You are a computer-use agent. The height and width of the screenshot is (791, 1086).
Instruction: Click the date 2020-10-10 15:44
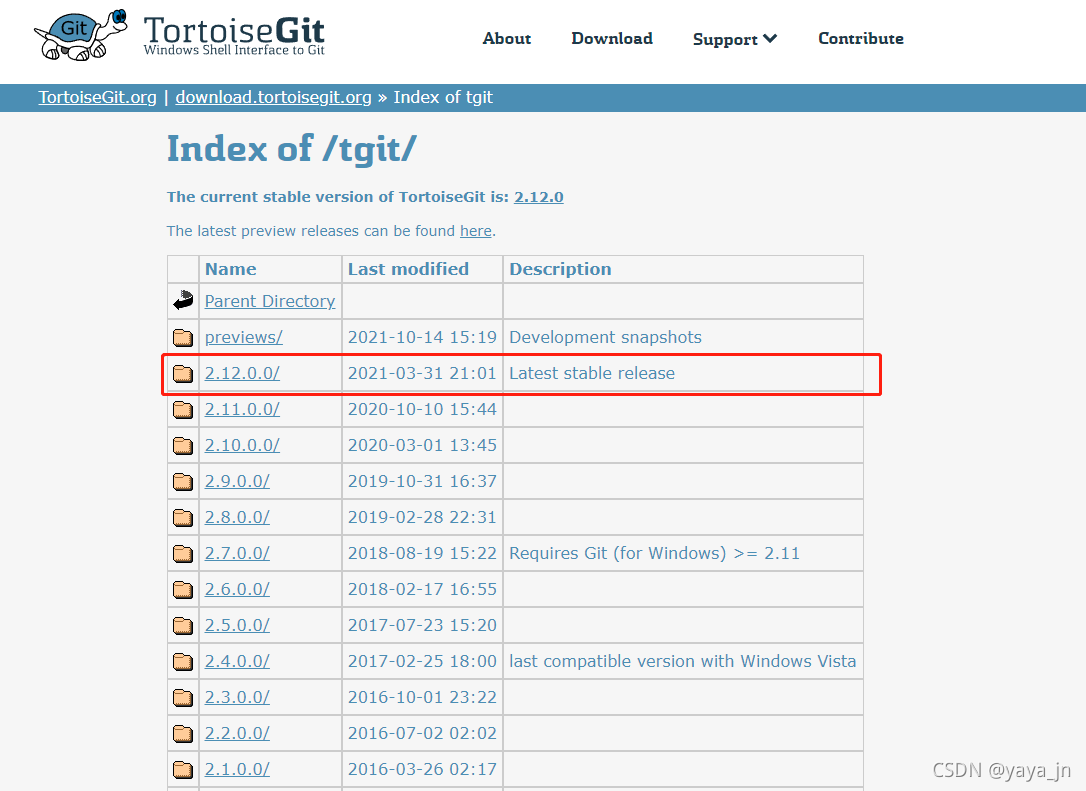[422, 409]
